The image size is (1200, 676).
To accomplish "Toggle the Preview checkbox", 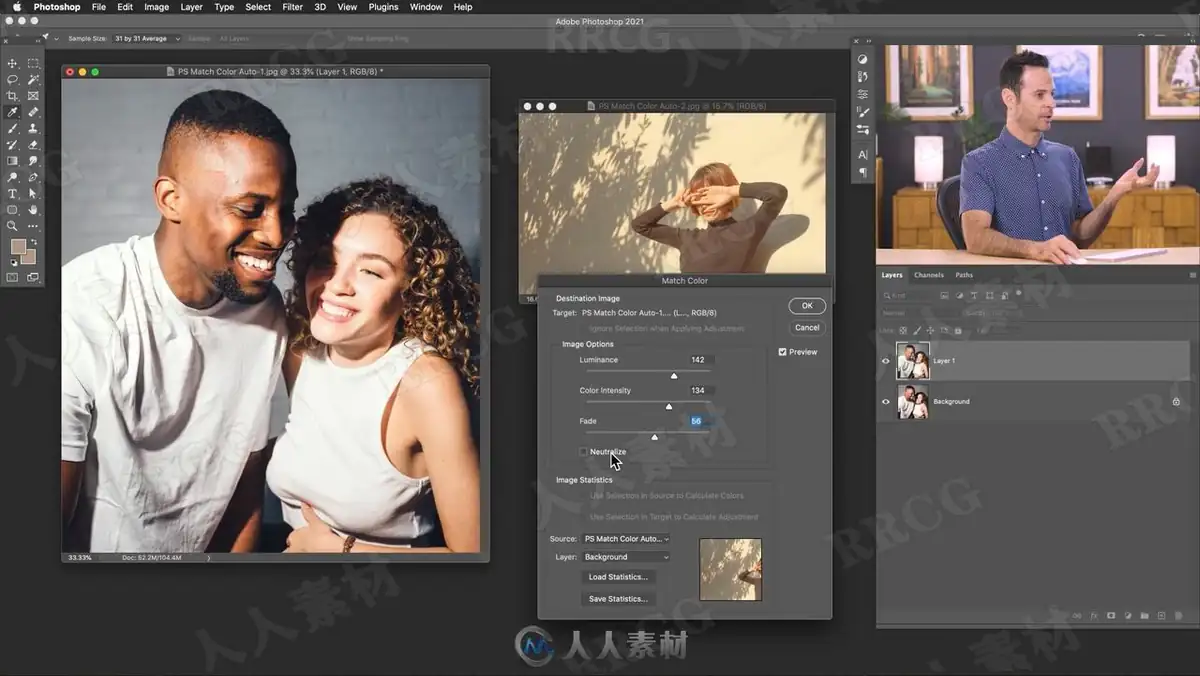I will coord(783,352).
